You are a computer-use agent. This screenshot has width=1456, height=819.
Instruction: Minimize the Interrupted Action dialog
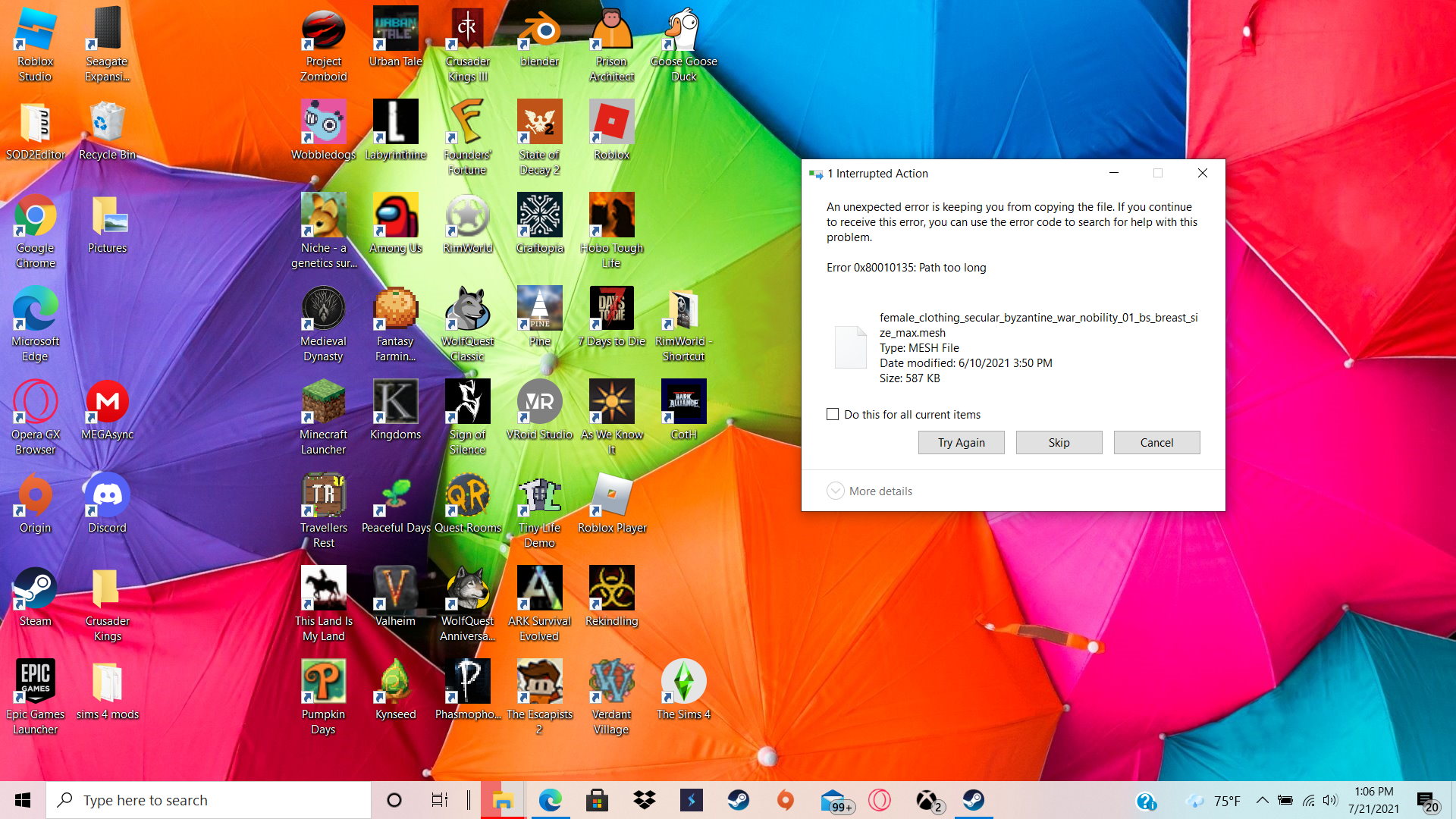(x=1114, y=173)
